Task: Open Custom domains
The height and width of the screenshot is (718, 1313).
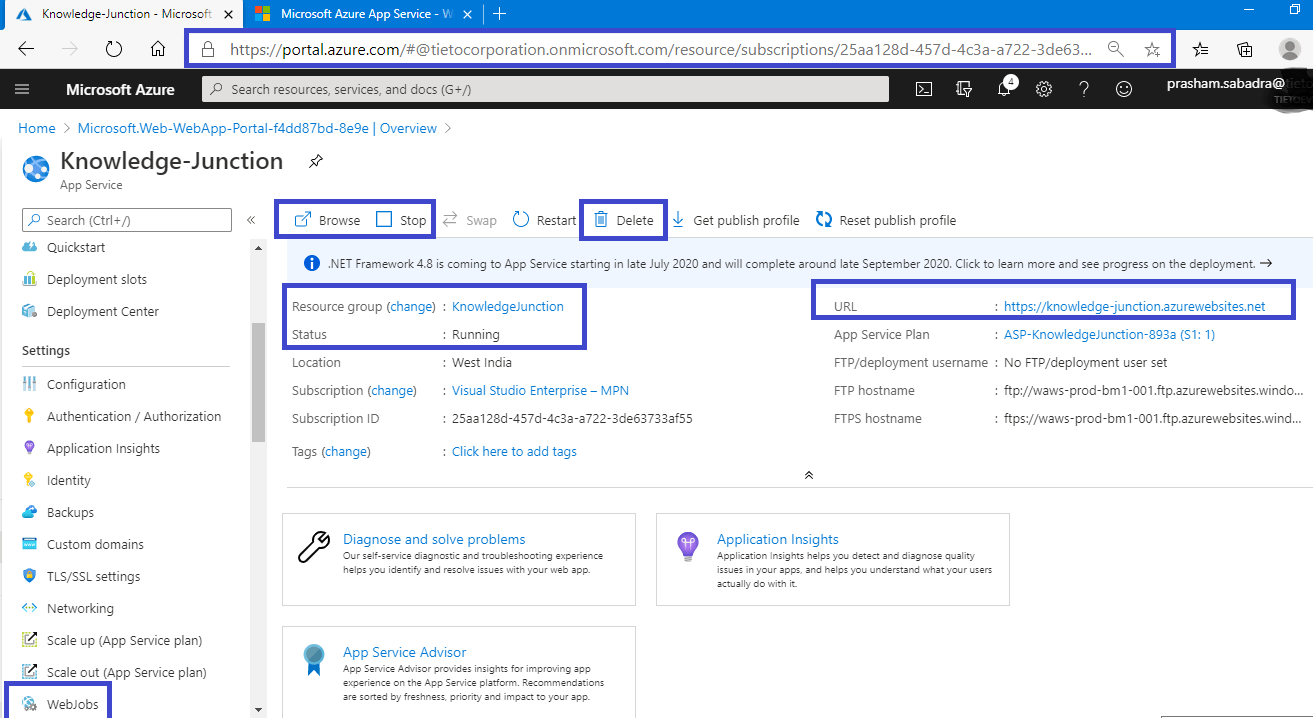Action: 95,544
